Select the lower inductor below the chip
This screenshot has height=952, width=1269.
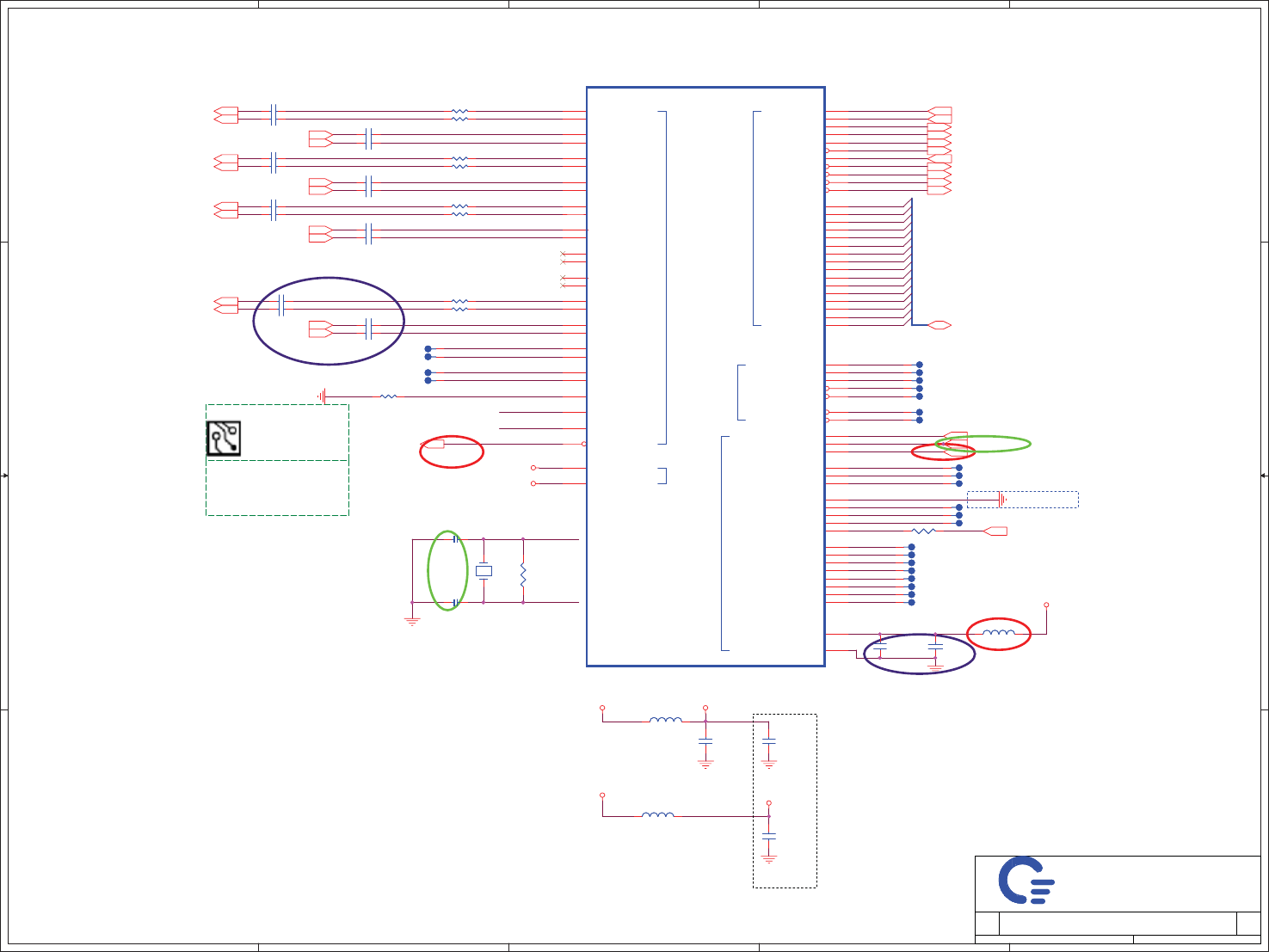point(658,814)
